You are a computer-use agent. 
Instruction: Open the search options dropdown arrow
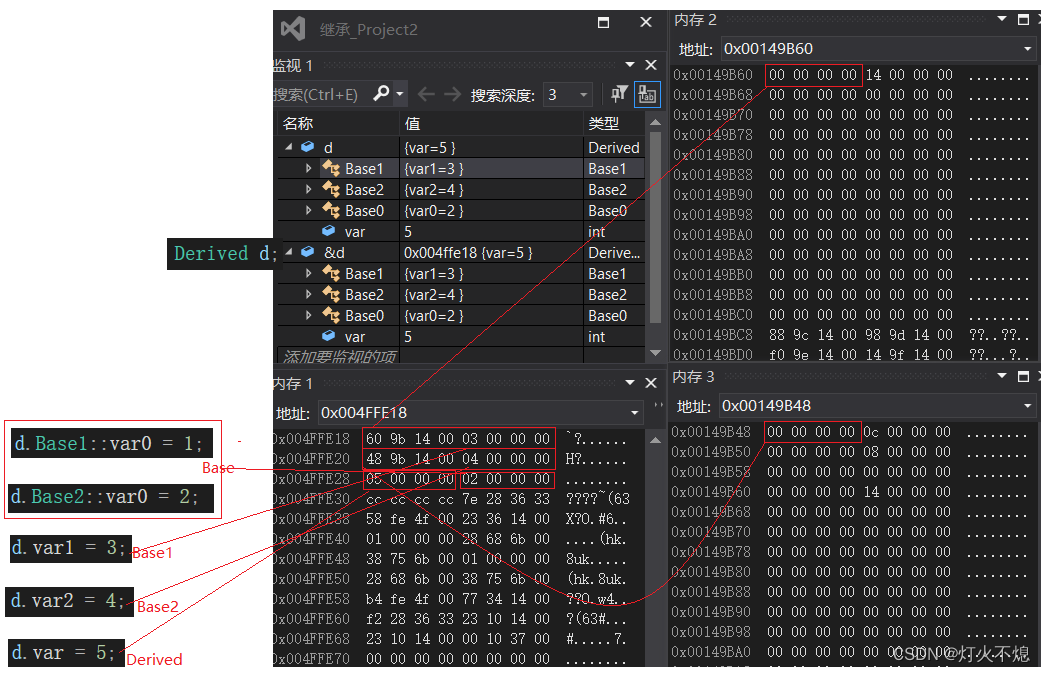(x=400, y=94)
